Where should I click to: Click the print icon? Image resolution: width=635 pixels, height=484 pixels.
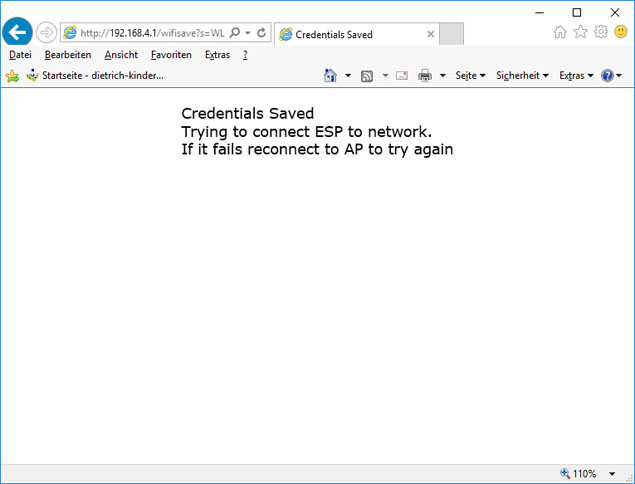[x=425, y=75]
